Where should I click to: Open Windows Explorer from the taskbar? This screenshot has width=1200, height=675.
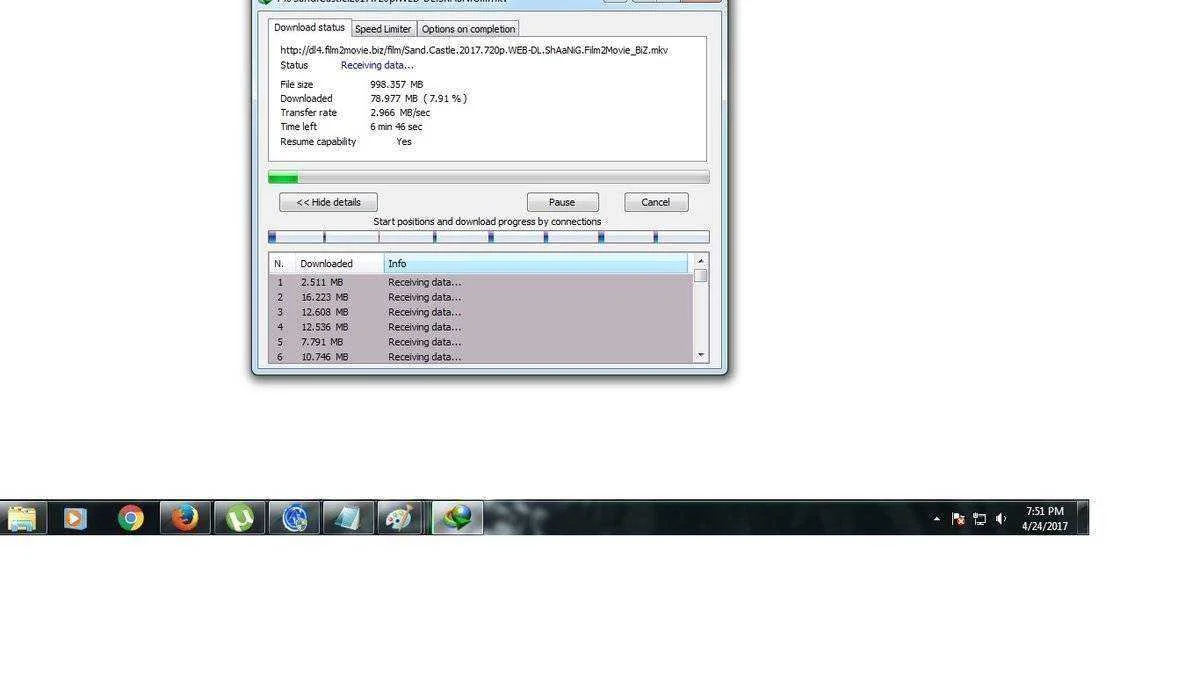22,518
